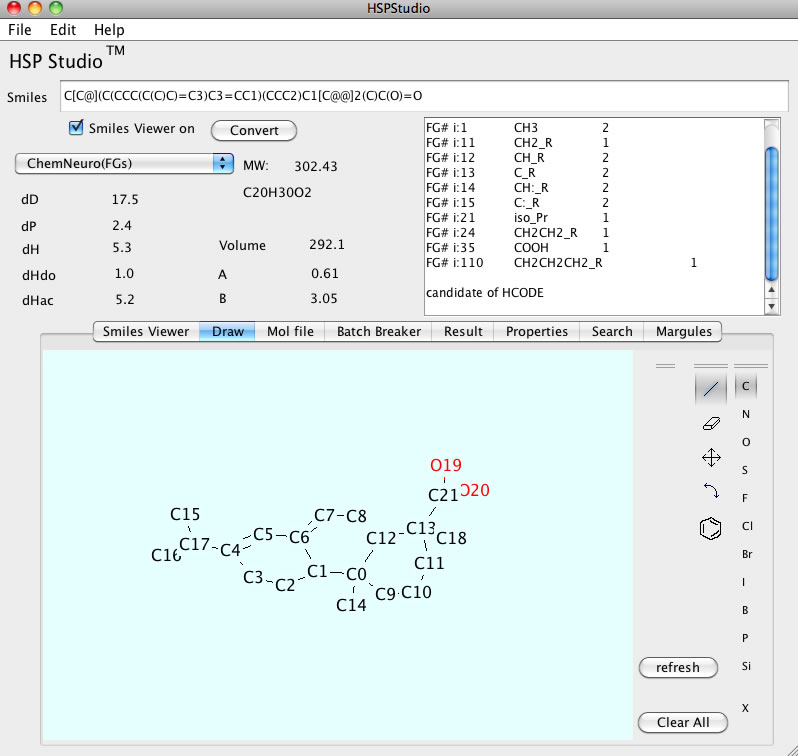Click the CH2CH2CH2_R functional group row
This screenshot has width=798, height=756.
coord(561,263)
